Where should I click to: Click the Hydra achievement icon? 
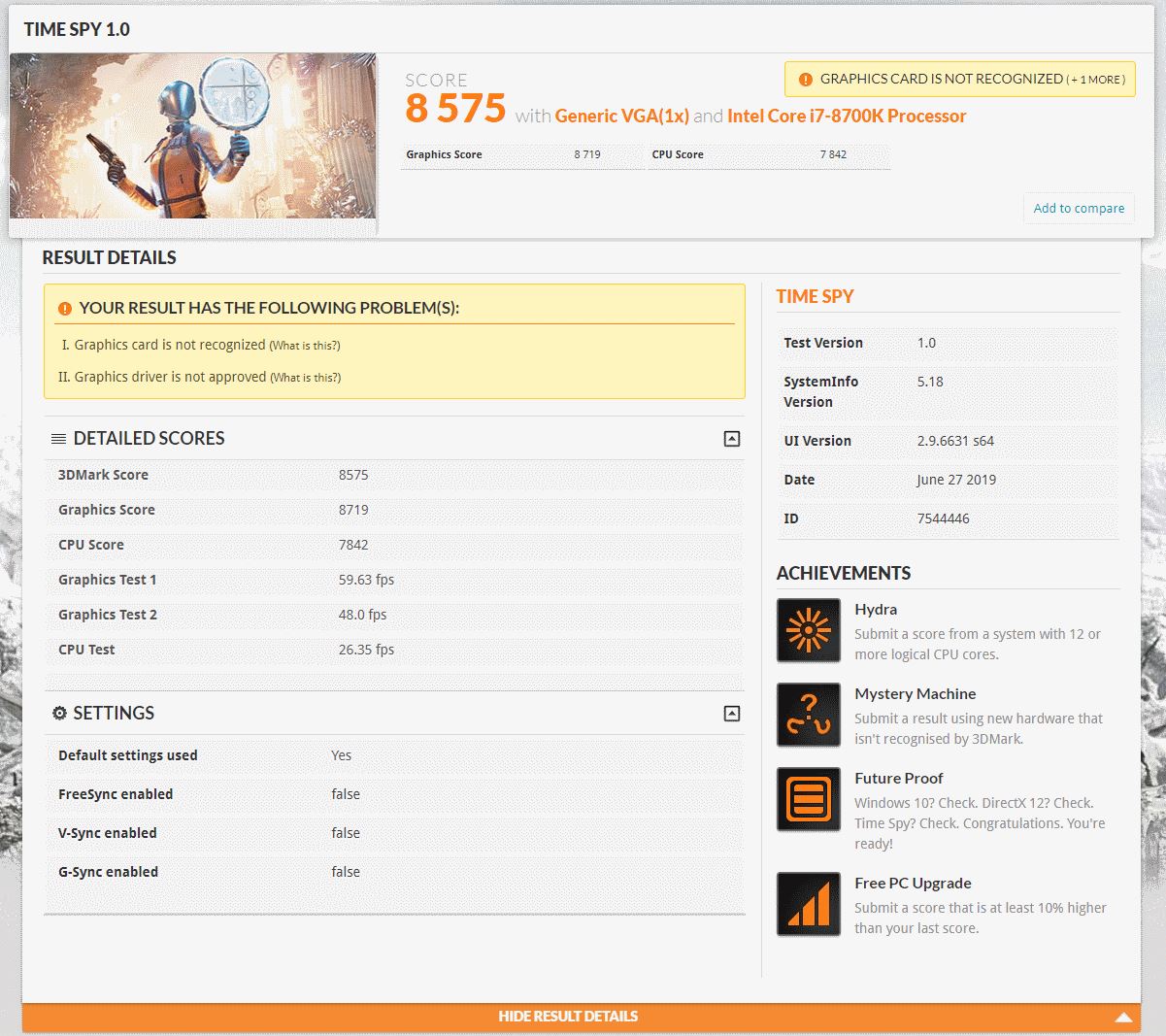[809, 630]
